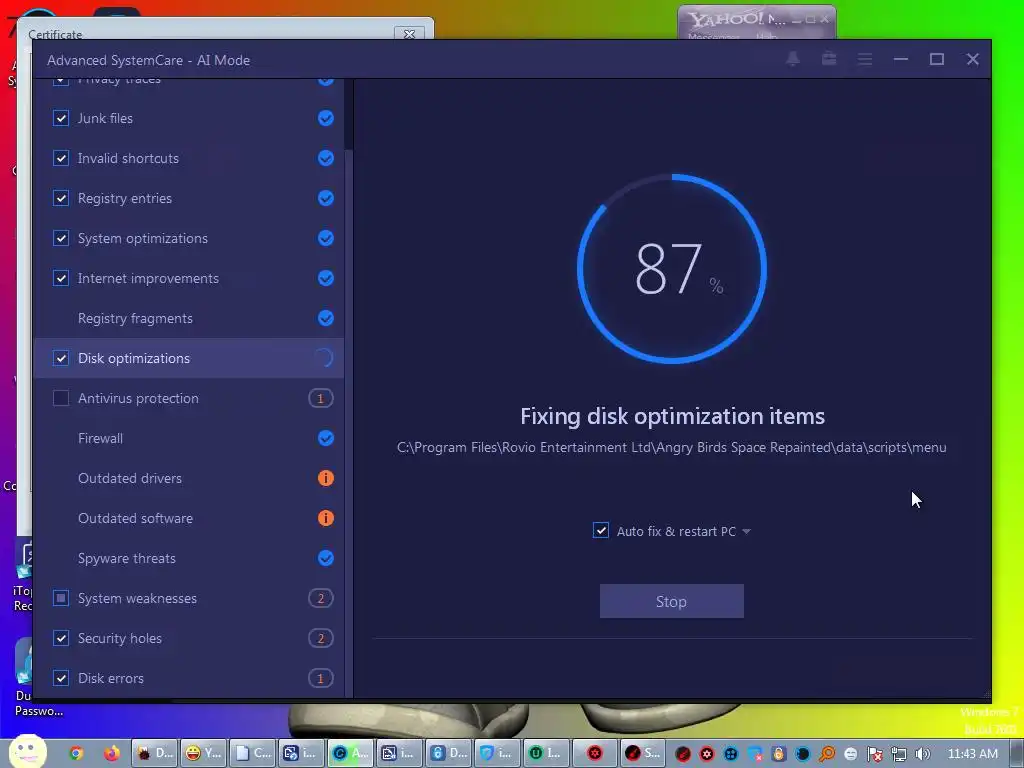Click the Registry entries completed status icon
The width and height of the screenshot is (1024, 768).
325,198
